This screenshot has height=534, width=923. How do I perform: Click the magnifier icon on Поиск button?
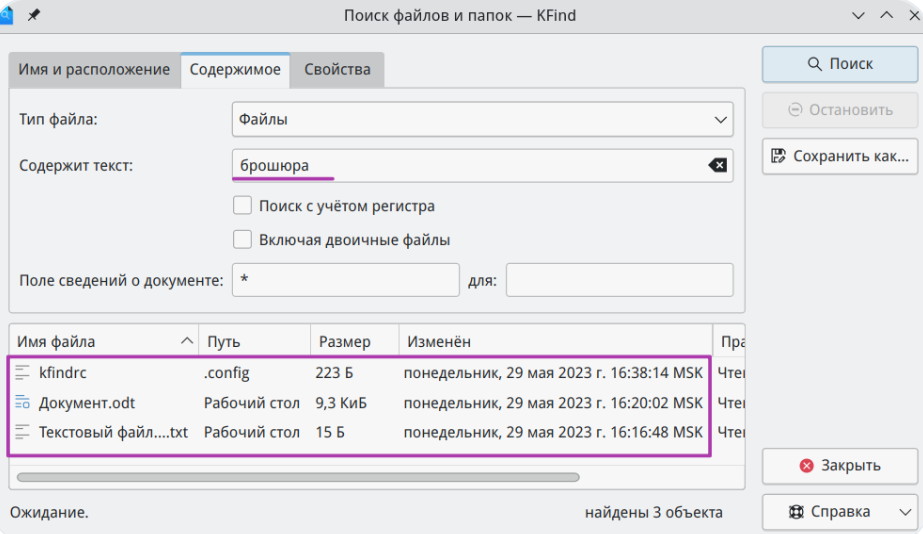pyautogui.click(x=814, y=64)
